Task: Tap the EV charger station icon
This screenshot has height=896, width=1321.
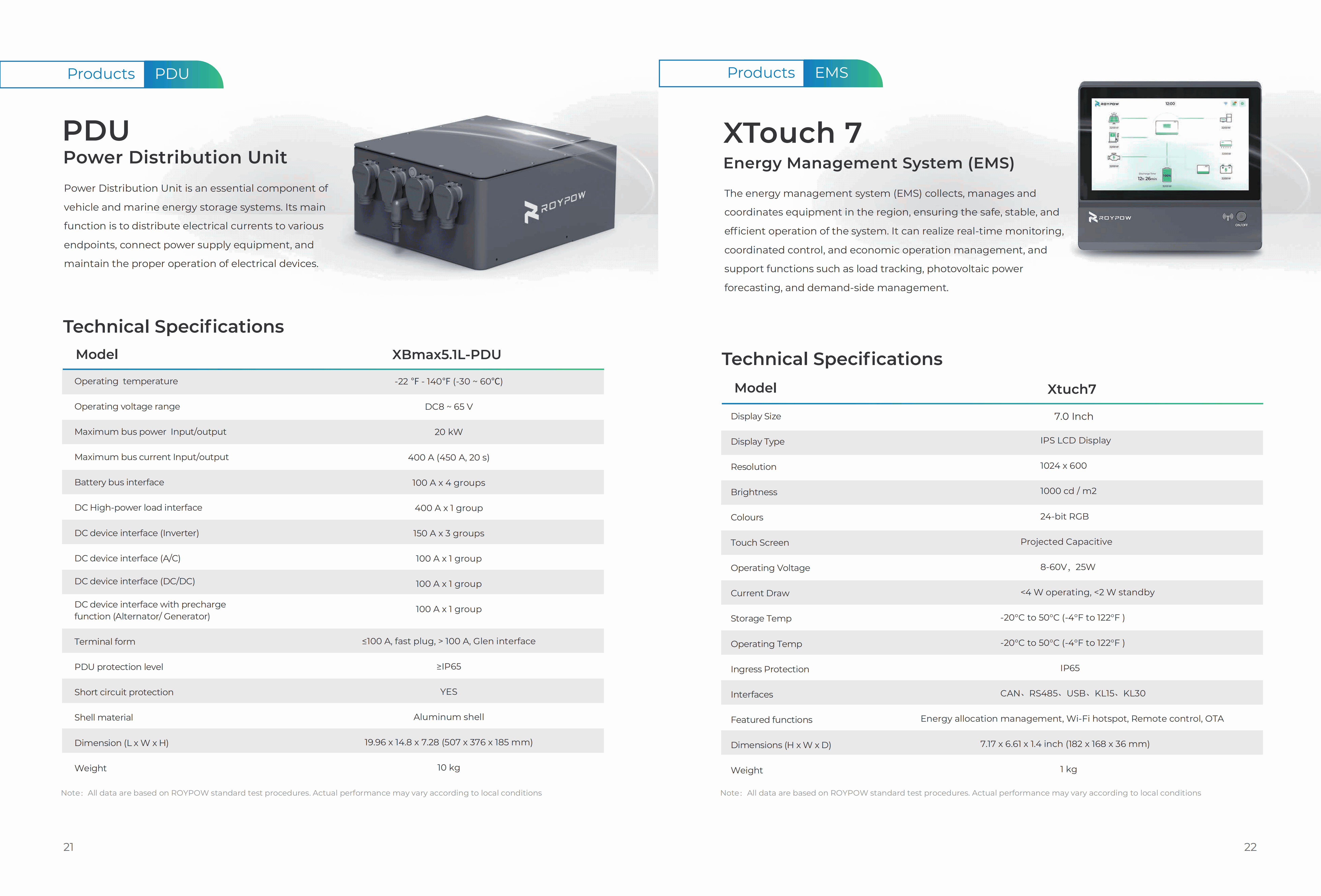Action: pyautogui.click(x=1114, y=138)
